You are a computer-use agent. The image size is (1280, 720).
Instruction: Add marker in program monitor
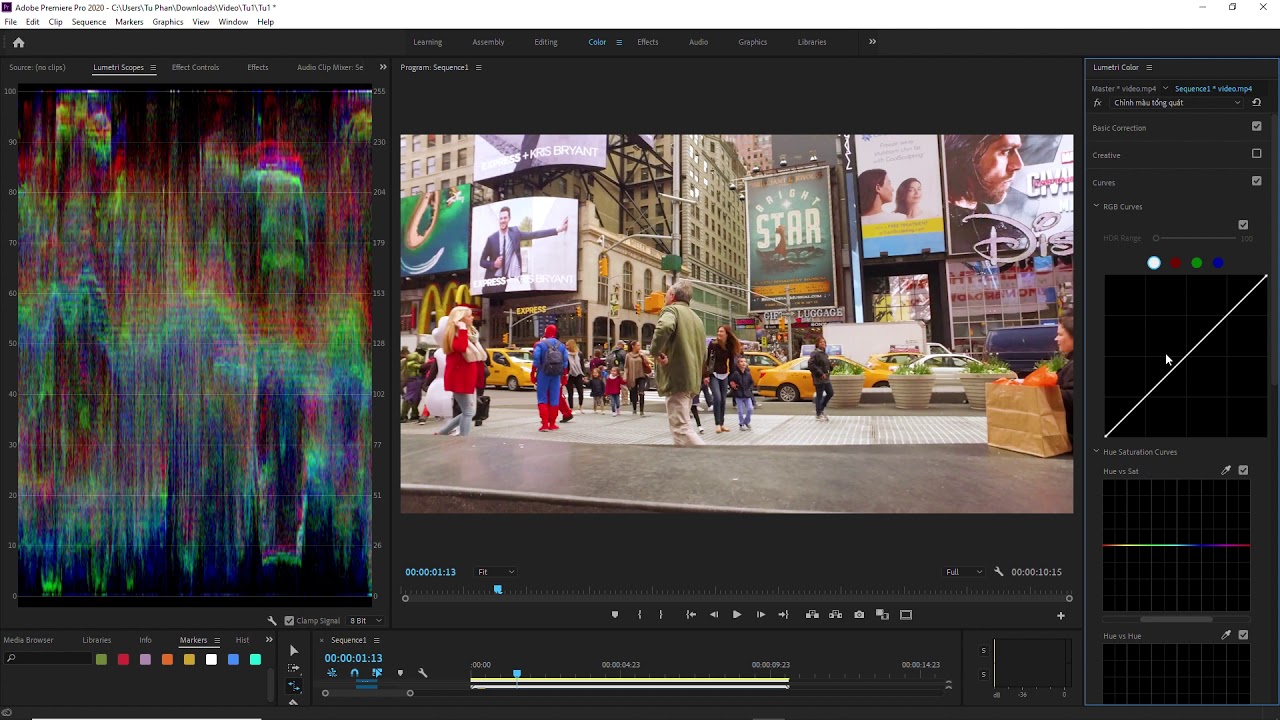[615, 615]
